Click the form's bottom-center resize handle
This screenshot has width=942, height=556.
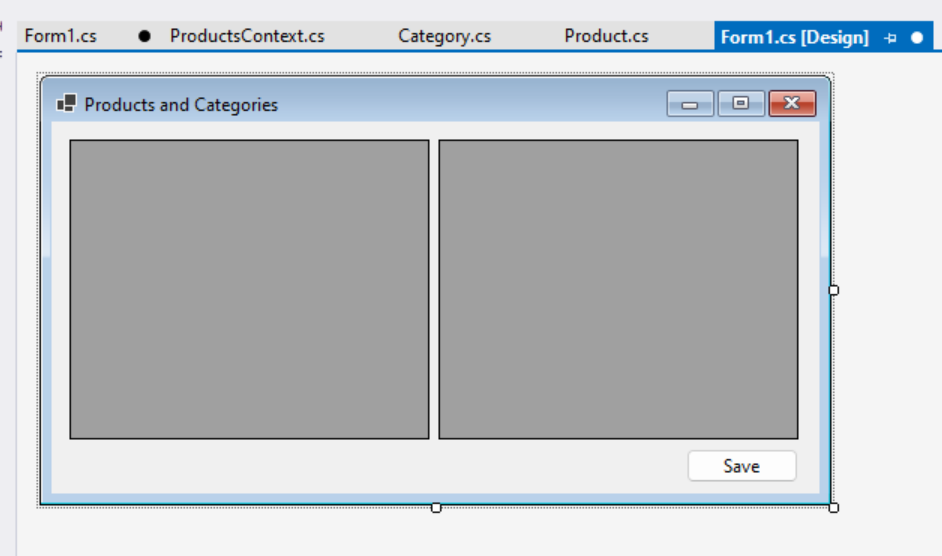(x=436, y=508)
